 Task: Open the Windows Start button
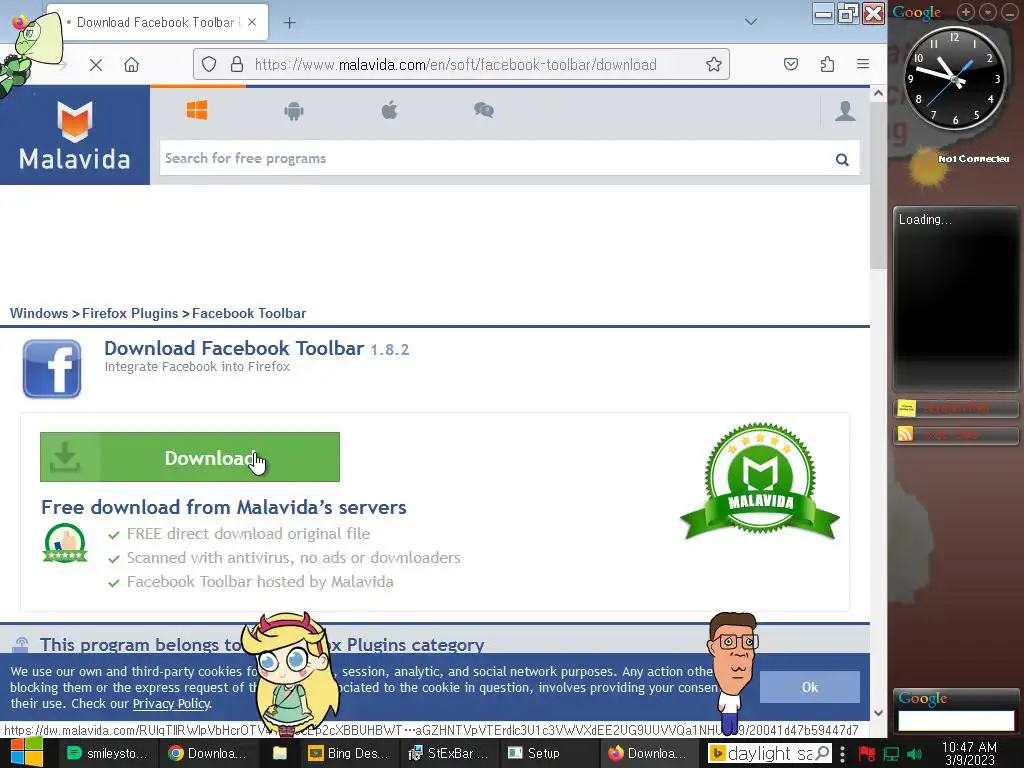point(27,753)
